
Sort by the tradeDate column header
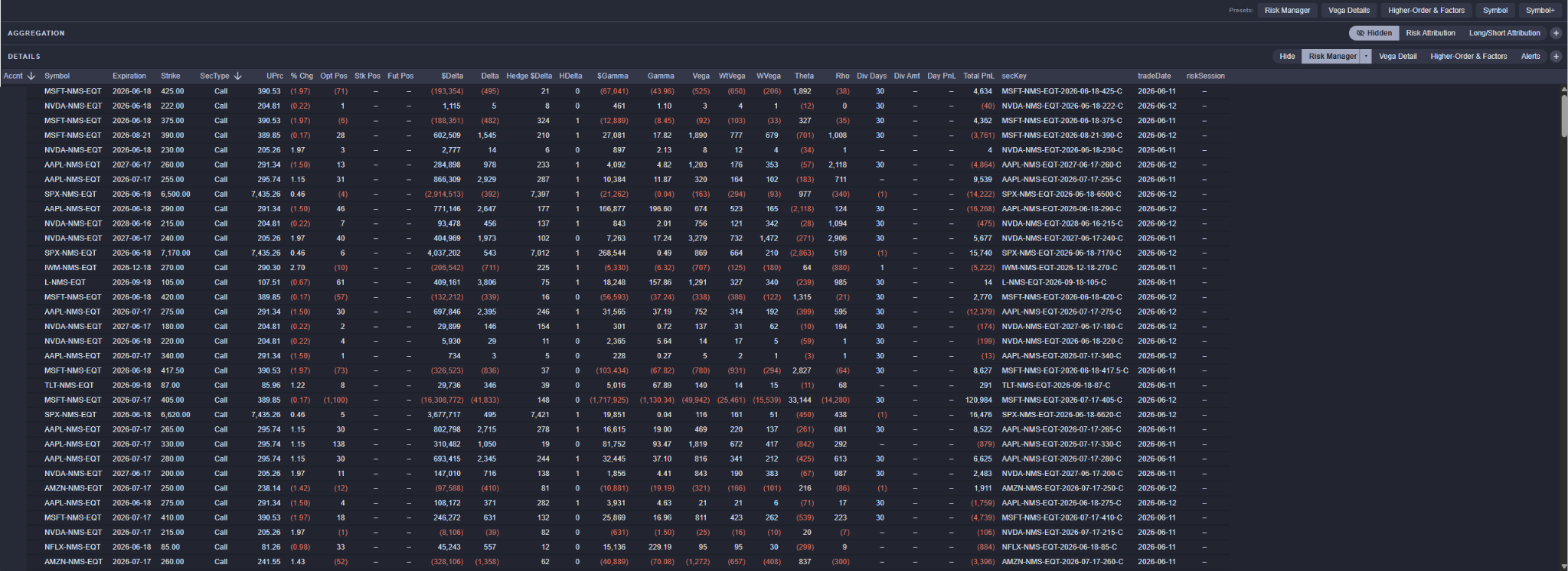(x=1154, y=76)
